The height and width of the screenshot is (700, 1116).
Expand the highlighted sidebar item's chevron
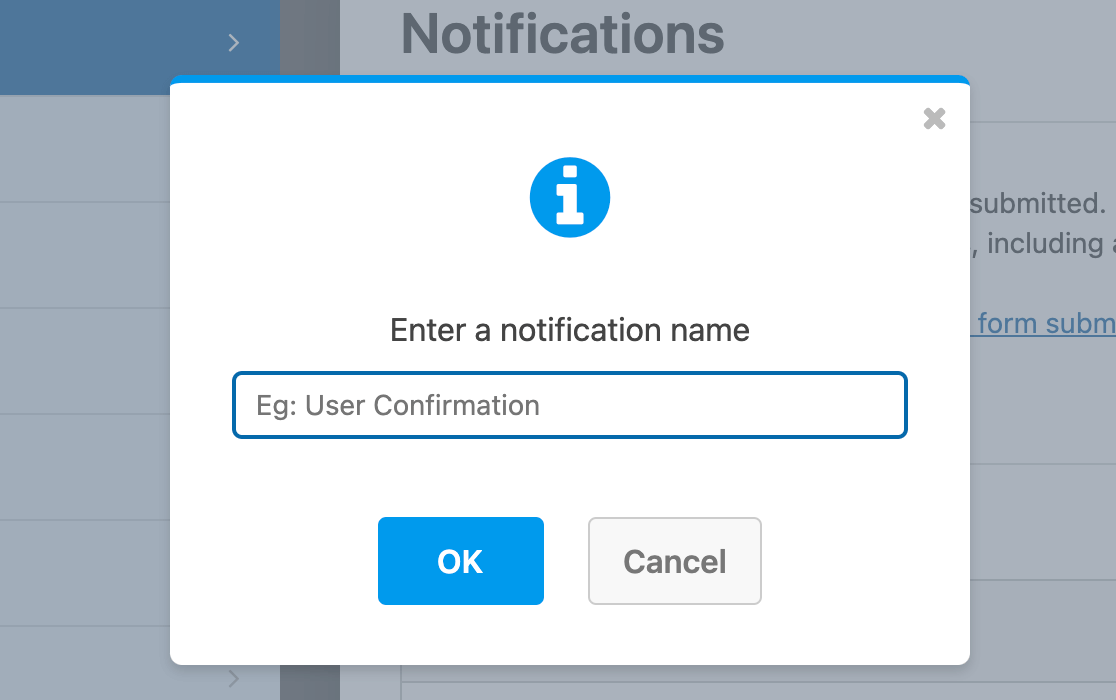(233, 42)
